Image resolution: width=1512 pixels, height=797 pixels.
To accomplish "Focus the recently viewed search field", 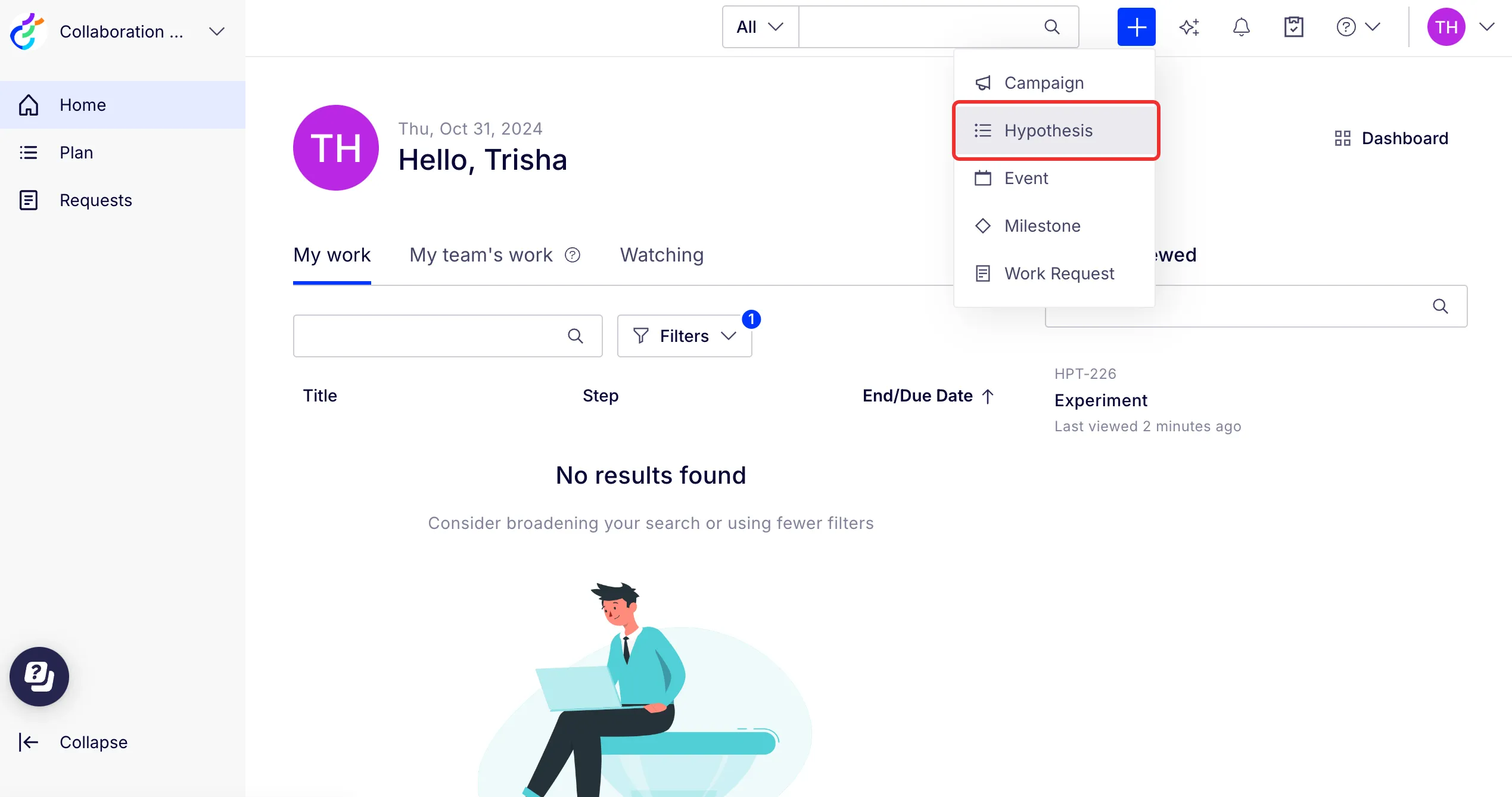I will pos(1256,306).
